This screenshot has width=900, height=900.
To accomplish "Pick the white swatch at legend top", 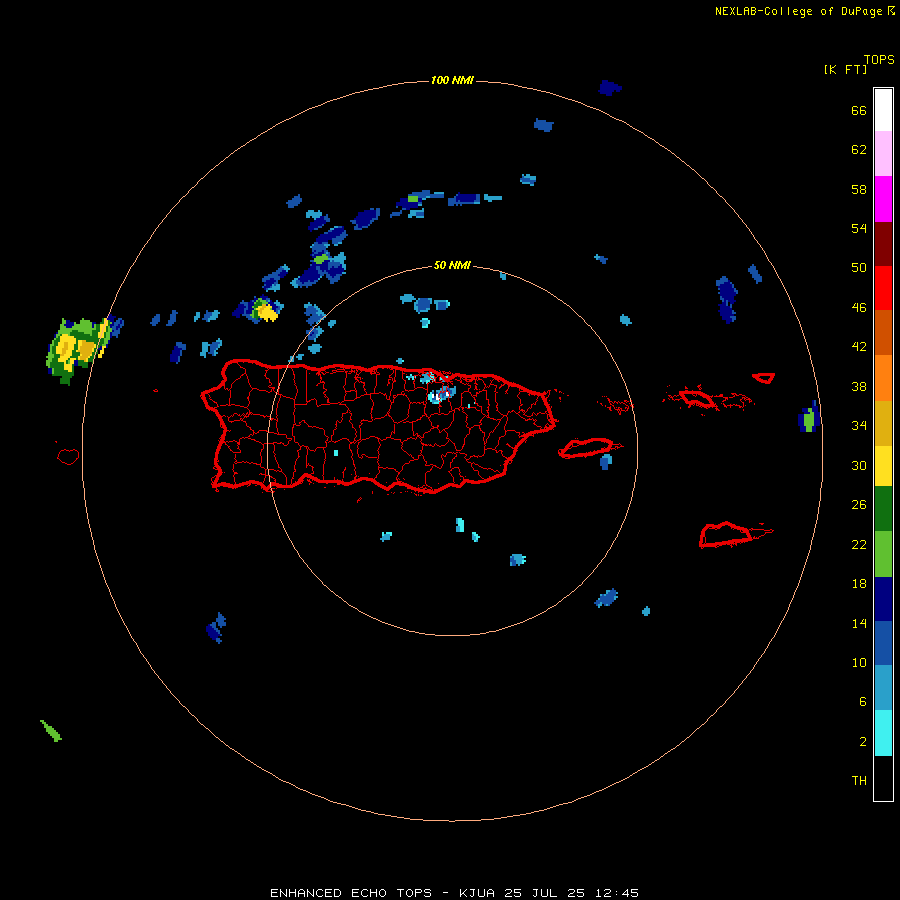I will click(x=883, y=110).
